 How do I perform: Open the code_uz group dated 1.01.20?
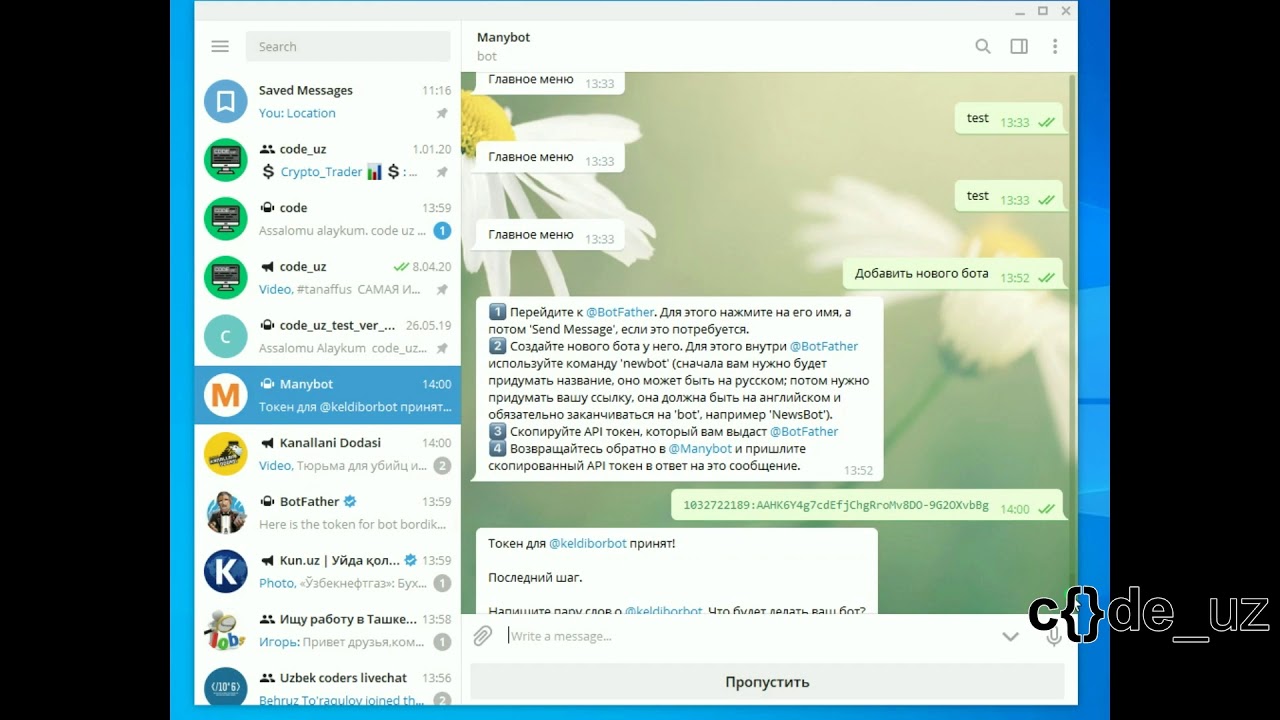[327, 160]
